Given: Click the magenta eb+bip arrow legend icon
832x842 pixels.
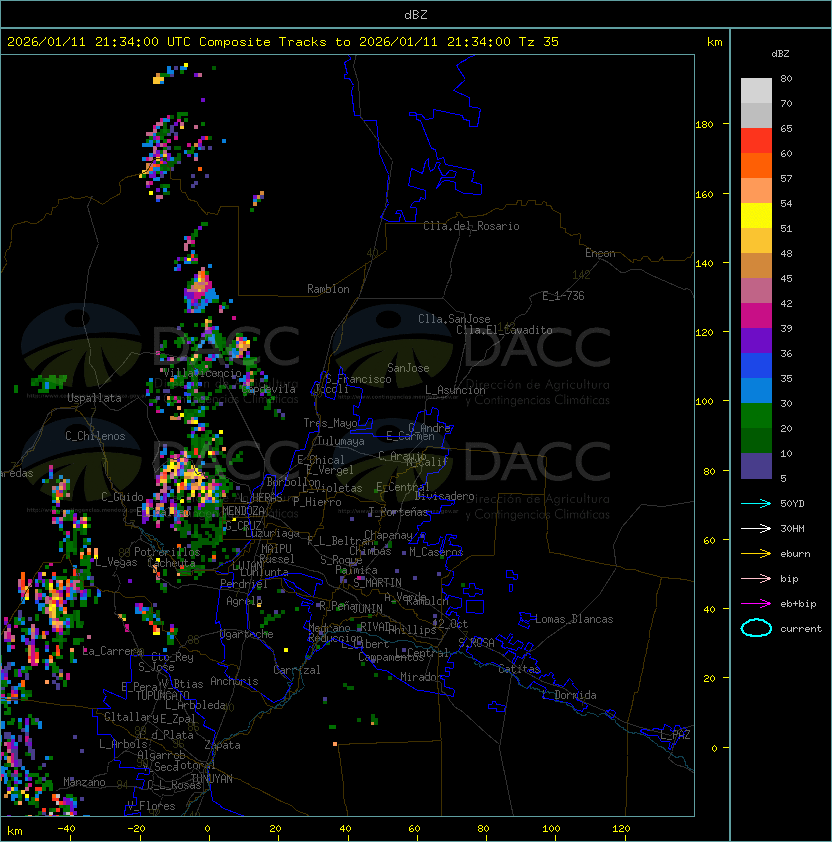Looking at the screenshot, I should coord(756,604).
